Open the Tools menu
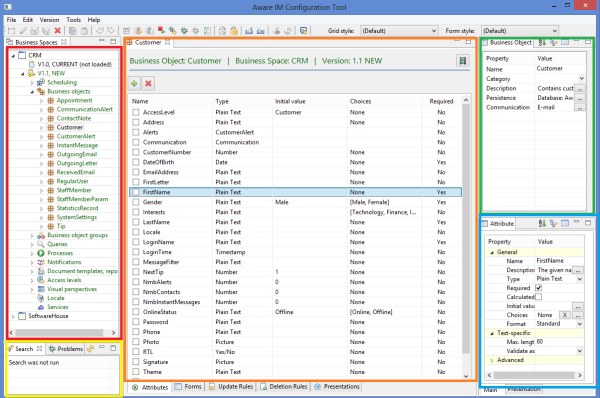 (x=73, y=20)
